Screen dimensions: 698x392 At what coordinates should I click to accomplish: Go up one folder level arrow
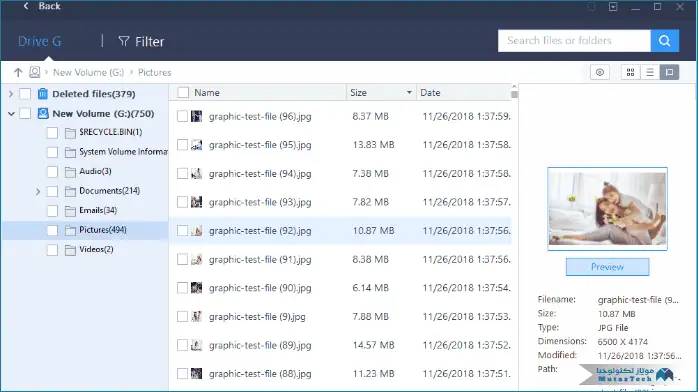point(18,72)
